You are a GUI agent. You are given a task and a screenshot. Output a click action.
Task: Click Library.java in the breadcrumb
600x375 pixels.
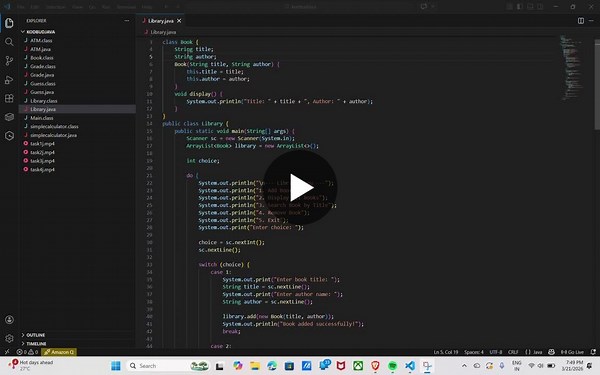pos(163,32)
